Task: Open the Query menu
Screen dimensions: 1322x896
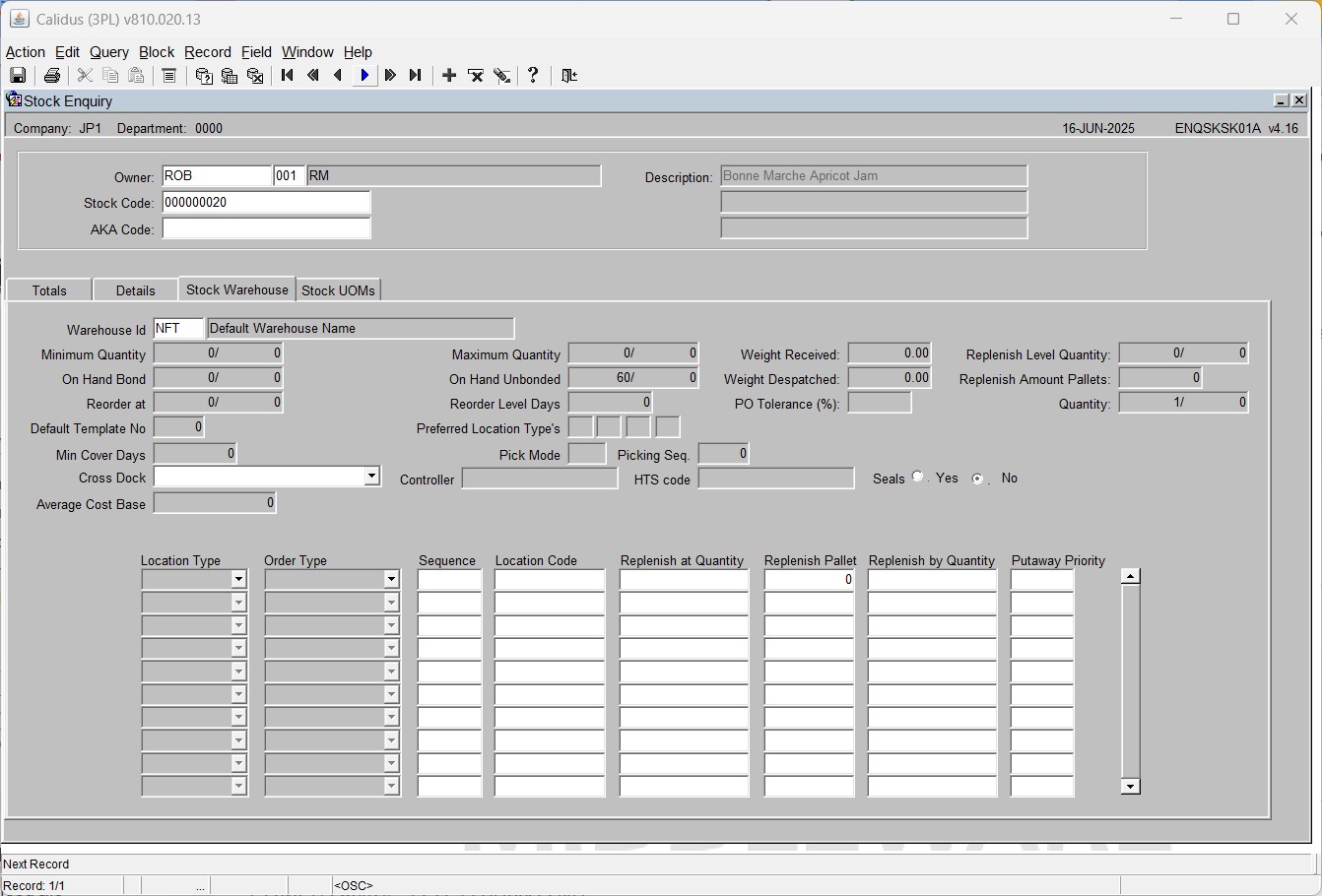Action: tap(109, 52)
